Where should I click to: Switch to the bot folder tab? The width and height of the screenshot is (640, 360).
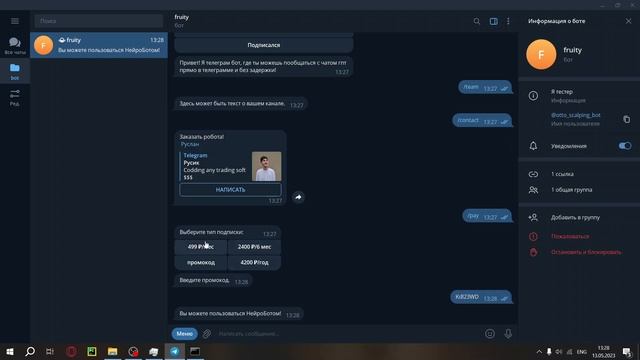(15, 71)
